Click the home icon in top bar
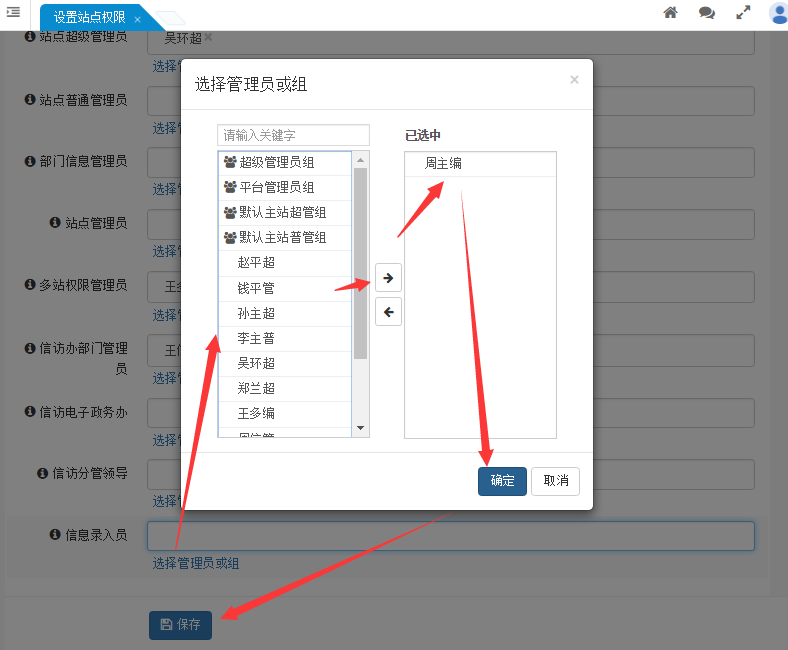This screenshot has width=788, height=650. click(x=671, y=13)
